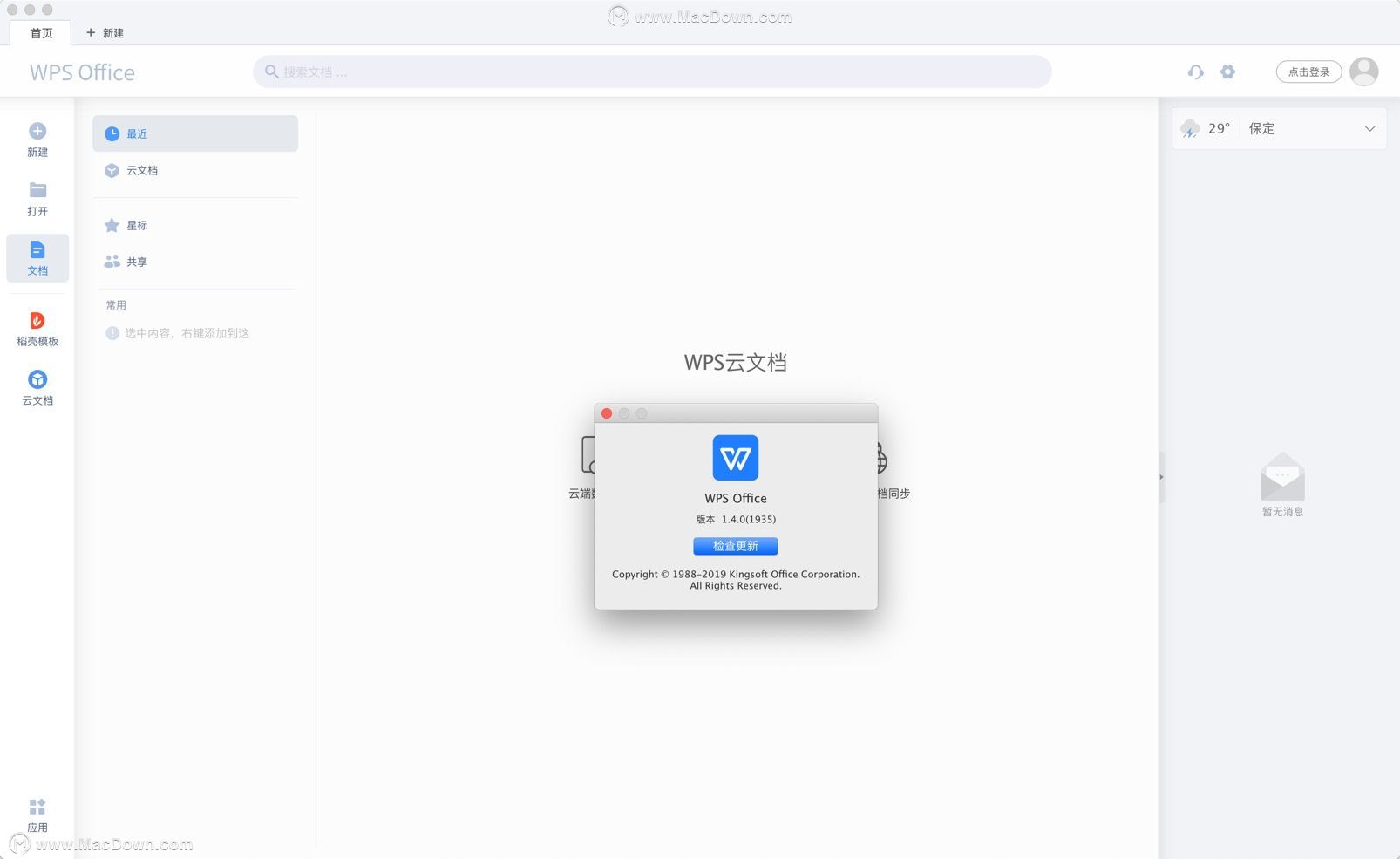
Task: Select the 选中内容，右键添加到这 hint
Action: point(187,333)
